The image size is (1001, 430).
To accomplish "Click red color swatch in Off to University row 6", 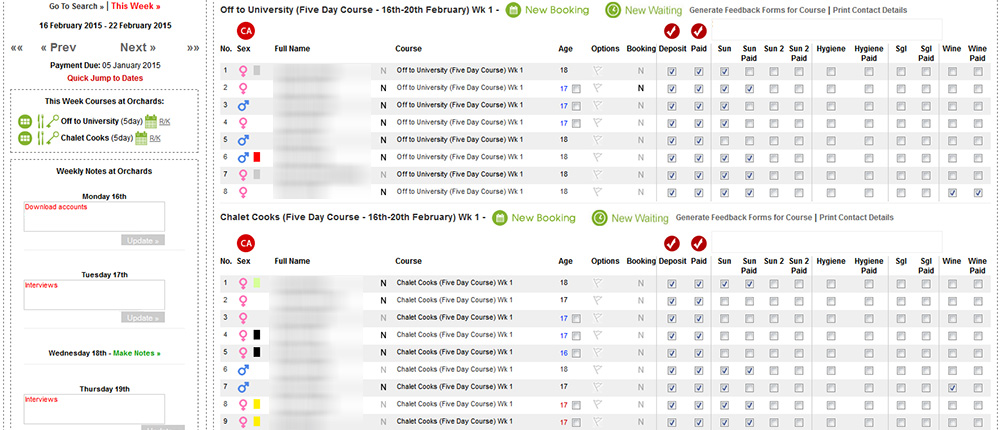I will tap(257, 156).
